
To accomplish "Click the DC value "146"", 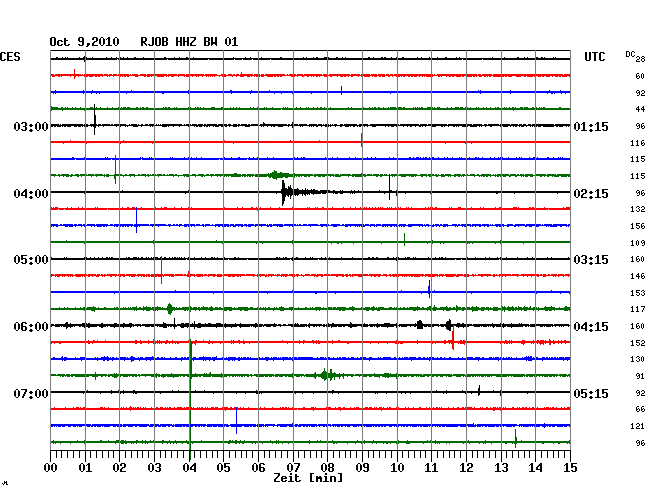I will pos(638,276).
